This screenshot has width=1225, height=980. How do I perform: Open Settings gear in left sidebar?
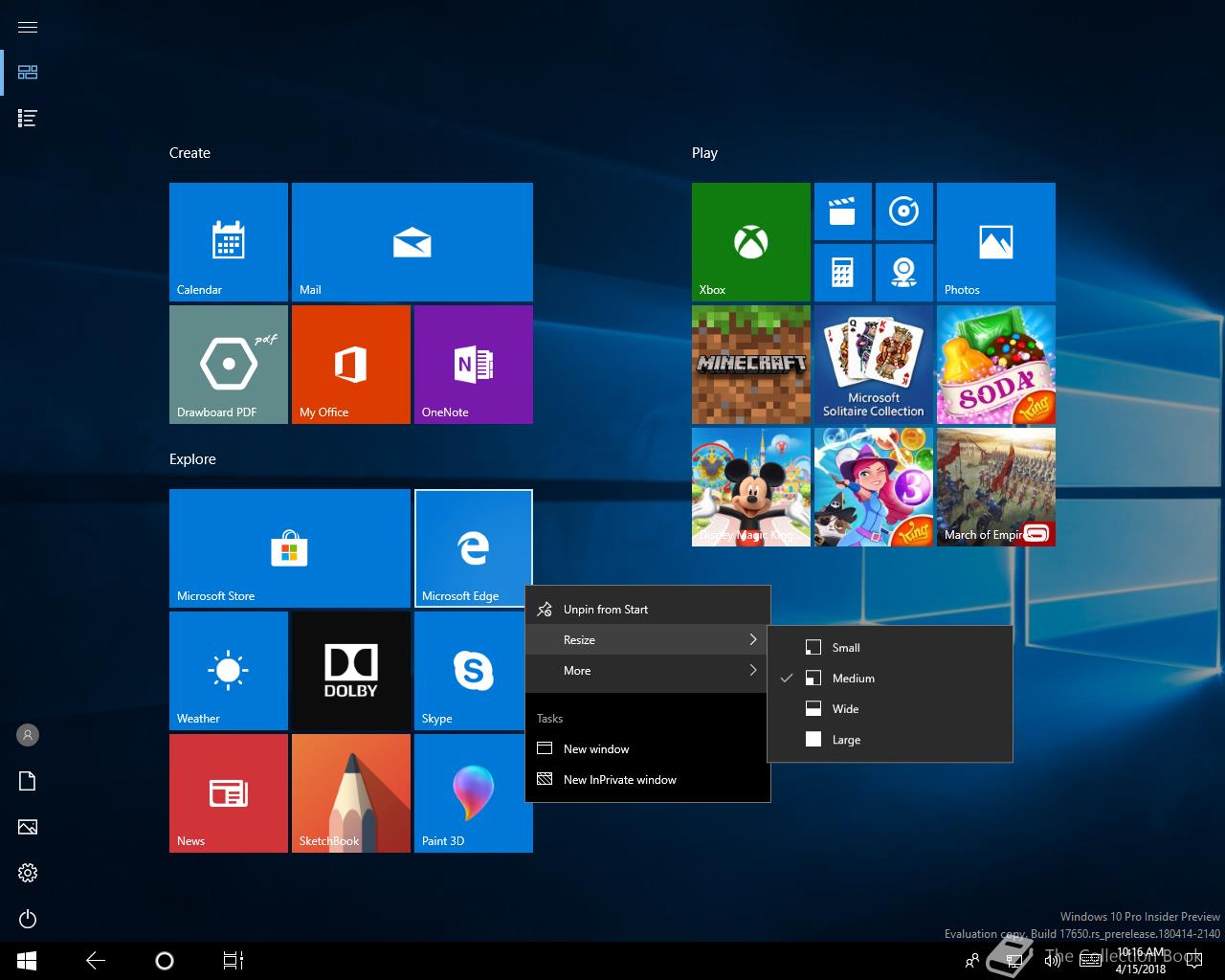pos(28,873)
